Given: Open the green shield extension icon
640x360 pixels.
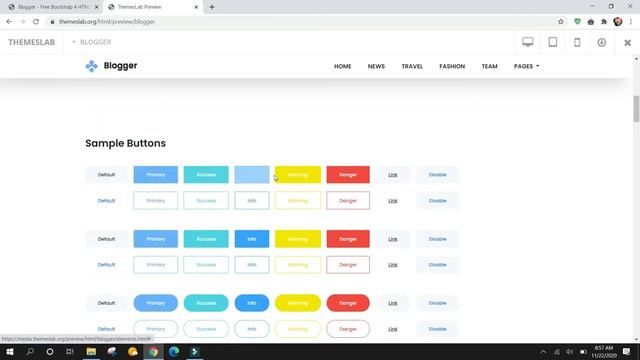Looking at the screenshot, I should click(577, 22).
